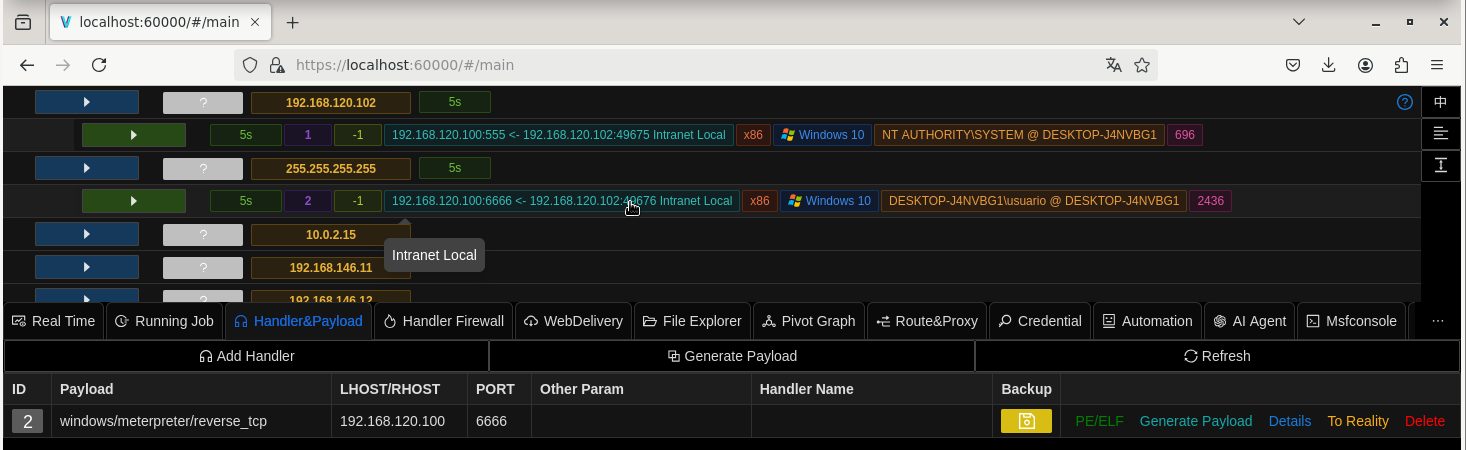1466x450 pixels.
Task: Reload page with browser refresh icon
Action: 99,65
